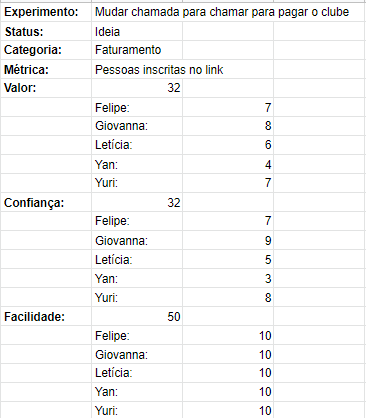The width and height of the screenshot is (366, 418).
Task: Select Yan's Valor score cell 4
Action: point(228,164)
